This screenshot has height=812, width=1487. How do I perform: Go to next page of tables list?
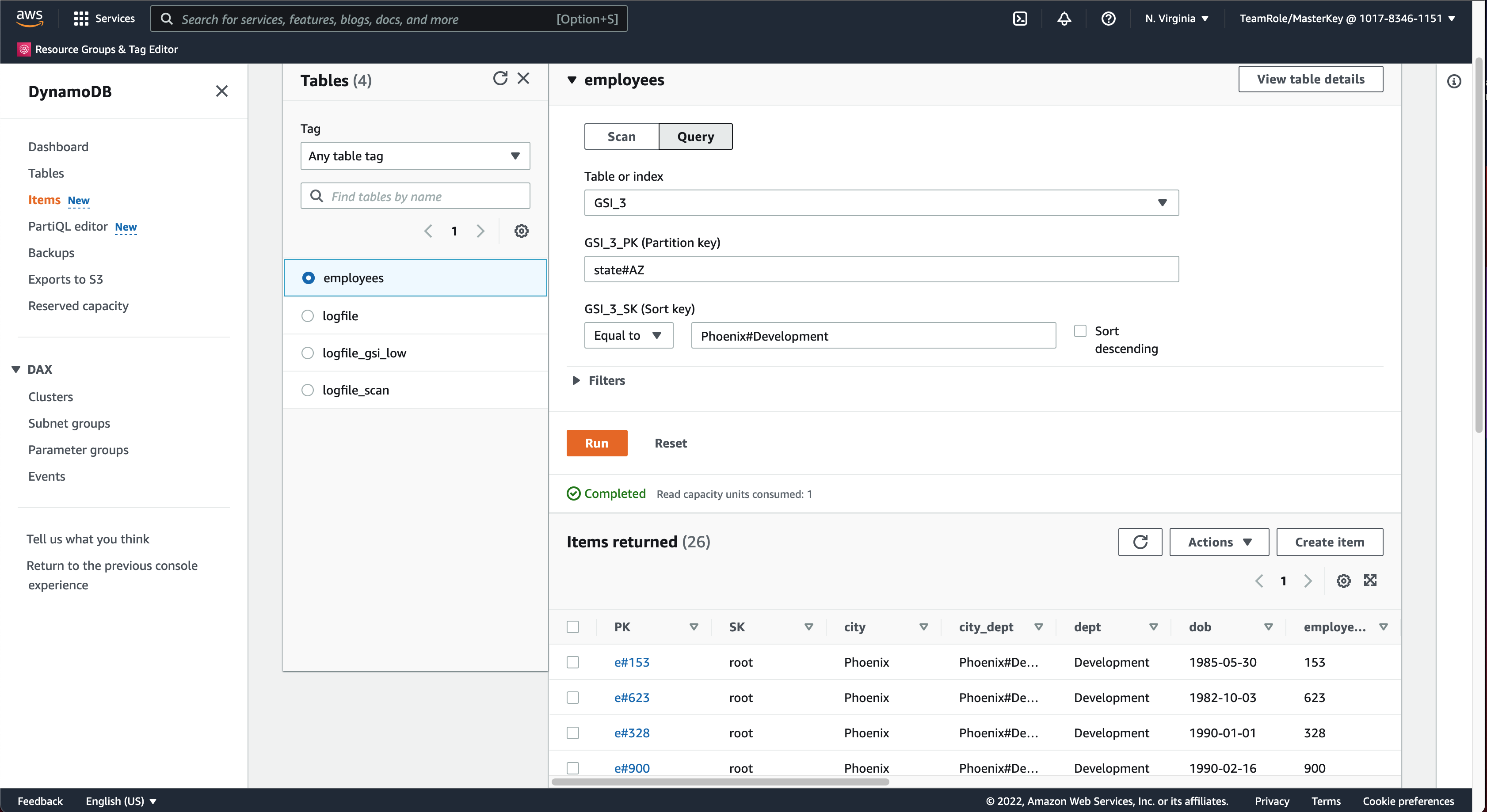tap(480, 231)
